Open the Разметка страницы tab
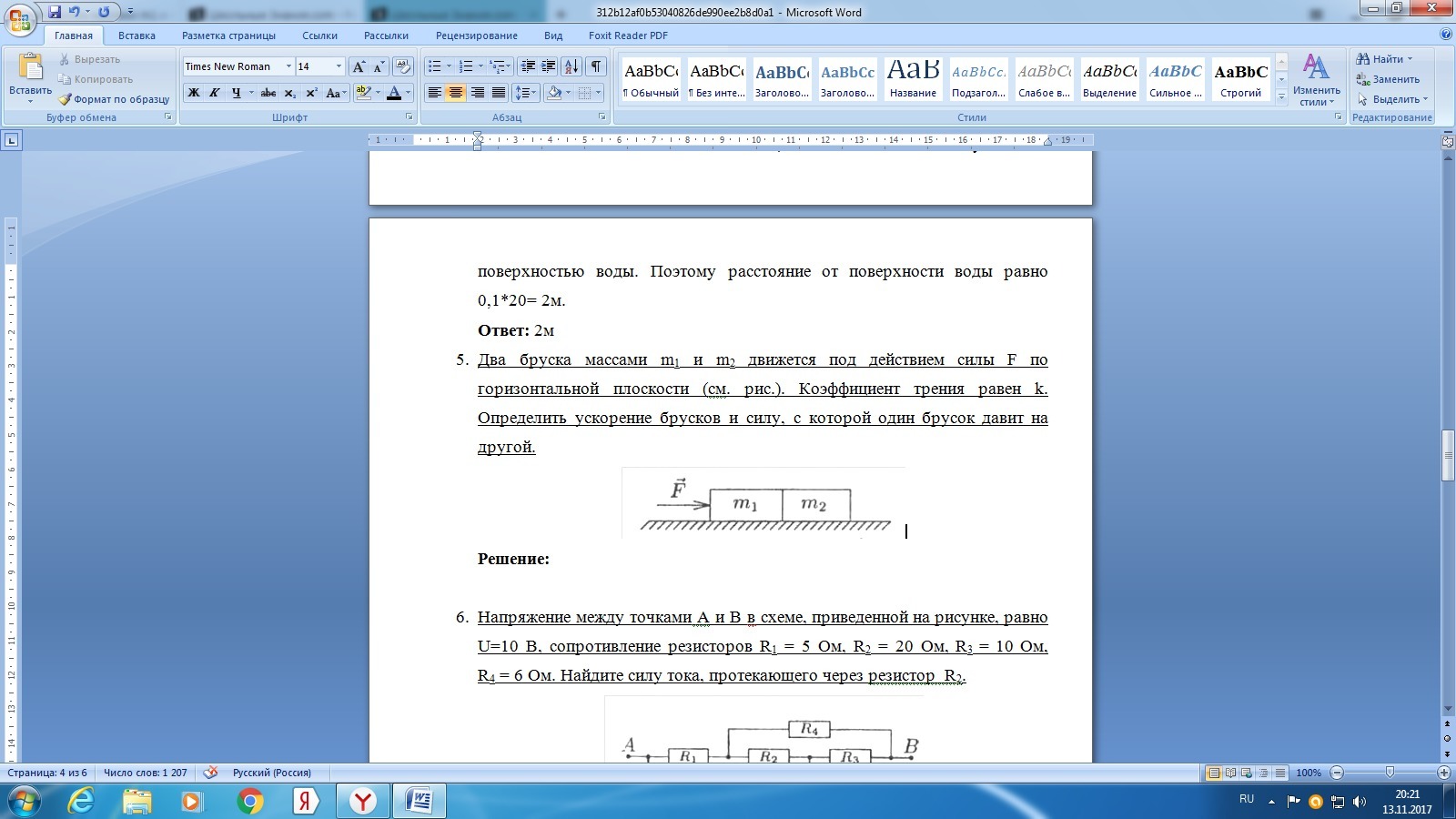Image resolution: width=1456 pixels, height=819 pixels. (x=228, y=35)
